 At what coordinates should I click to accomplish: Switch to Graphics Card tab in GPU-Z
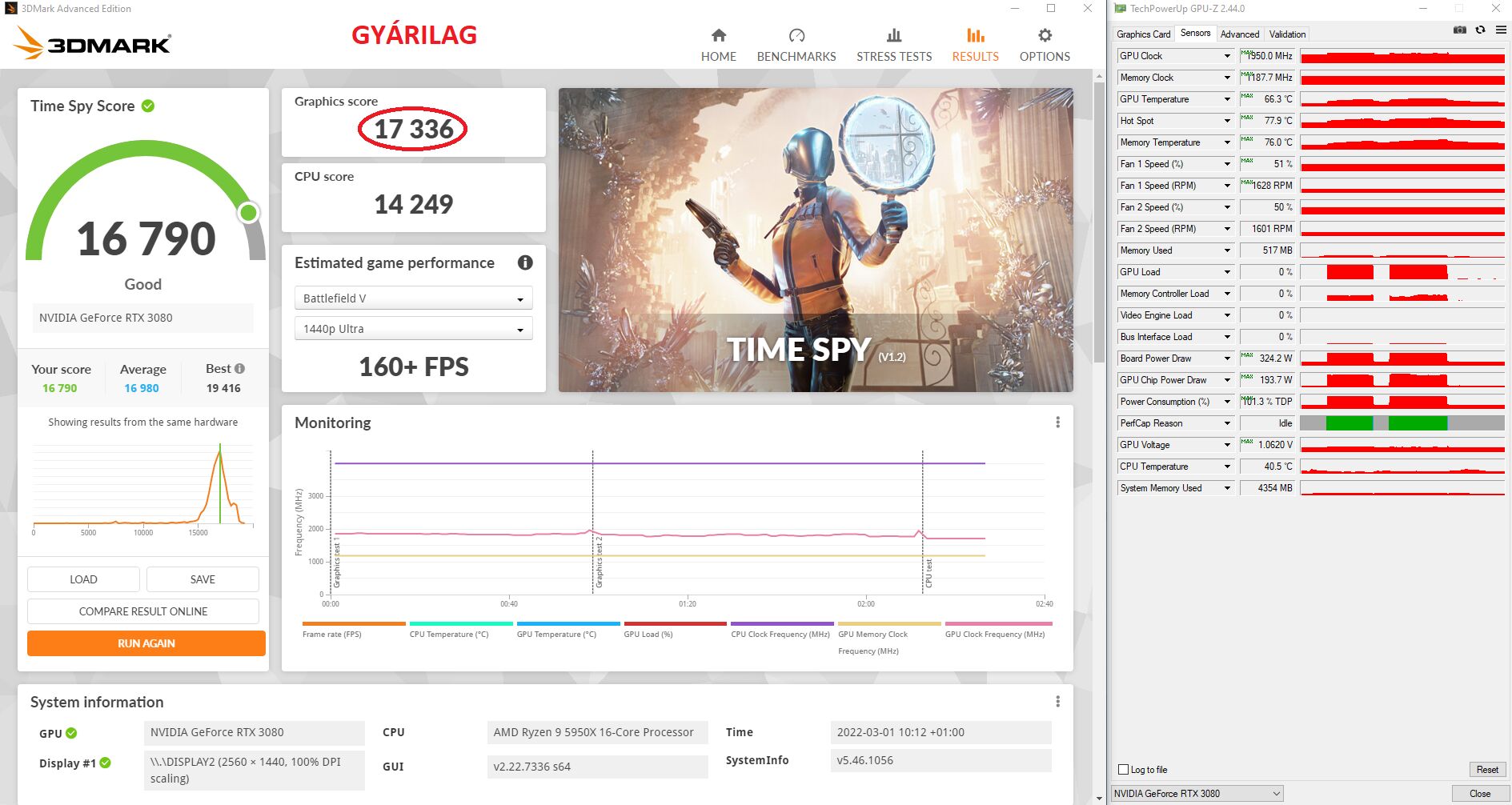(x=1143, y=34)
